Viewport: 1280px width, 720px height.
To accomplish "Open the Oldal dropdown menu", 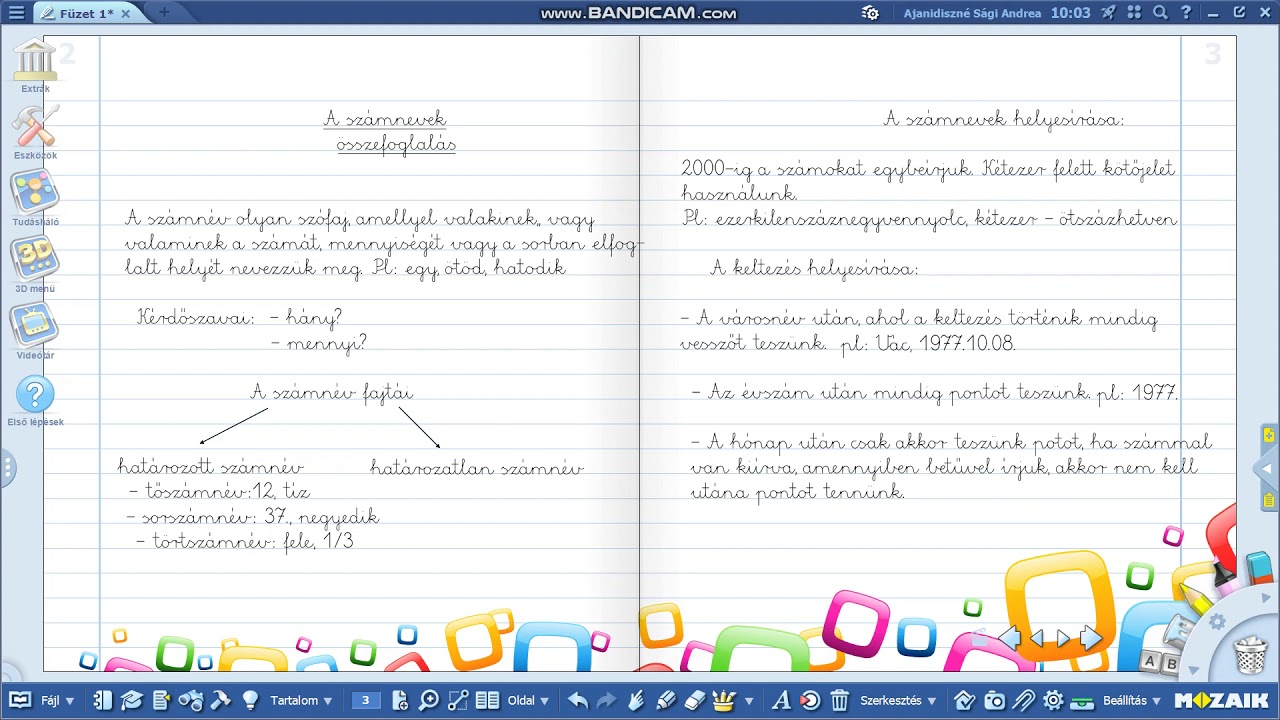I will [529, 701].
